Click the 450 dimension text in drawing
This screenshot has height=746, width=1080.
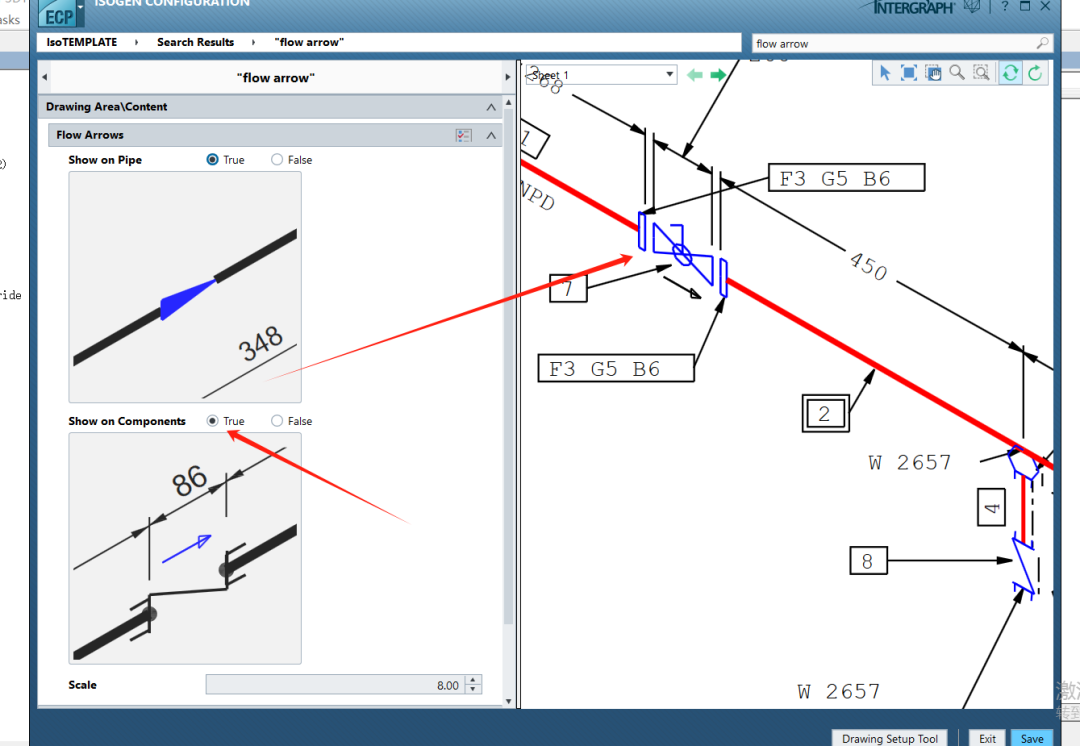click(x=869, y=266)
